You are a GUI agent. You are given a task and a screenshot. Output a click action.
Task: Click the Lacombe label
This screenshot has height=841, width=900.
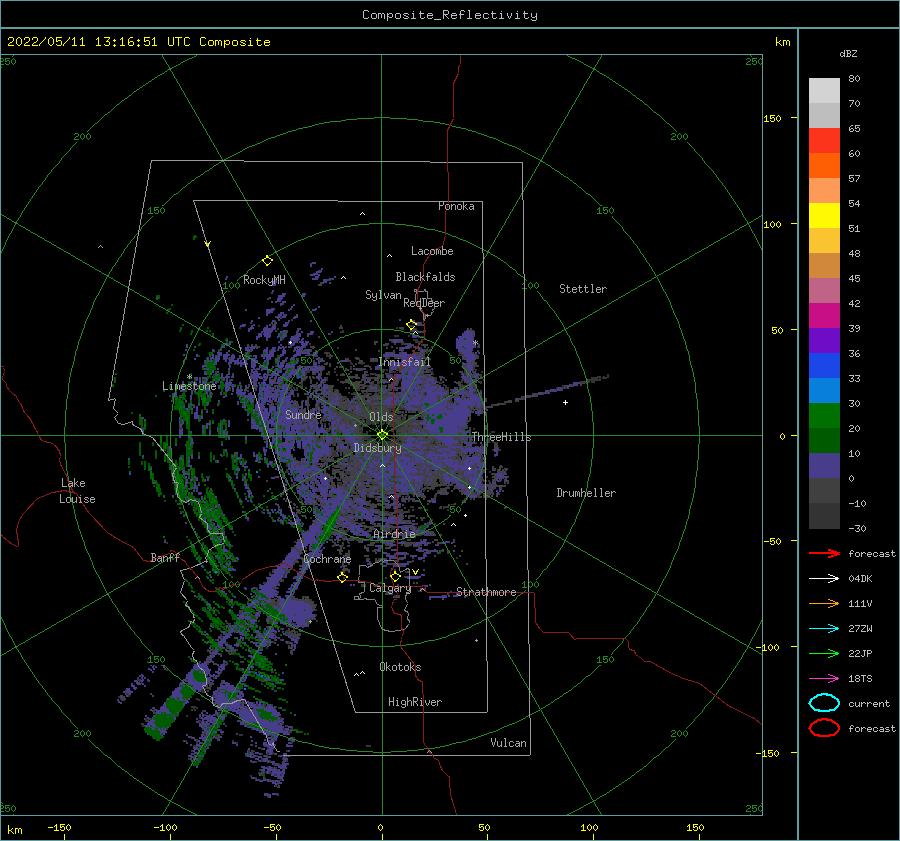[x=432, y=251]
